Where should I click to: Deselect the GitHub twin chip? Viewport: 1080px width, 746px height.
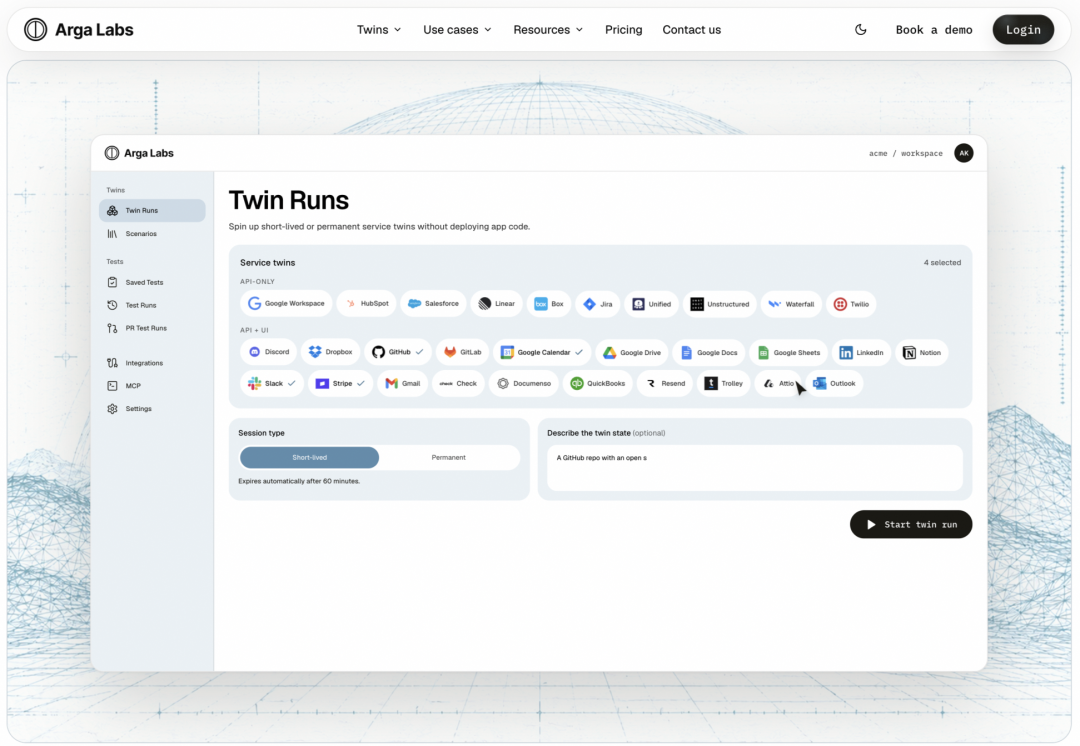pyautogui.click(x=398, y=352)
